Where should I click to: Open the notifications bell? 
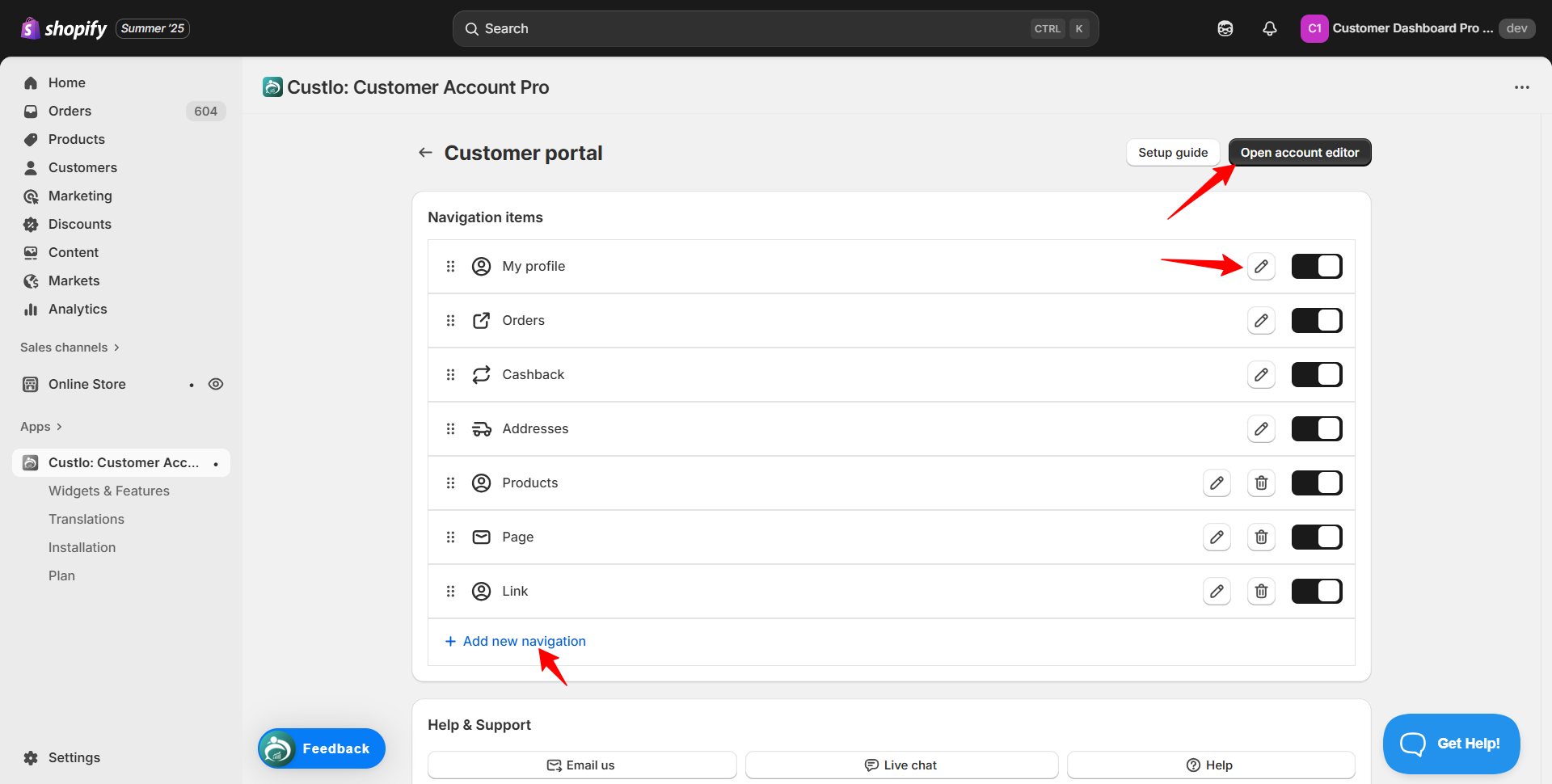click(x=1270, y=28)
